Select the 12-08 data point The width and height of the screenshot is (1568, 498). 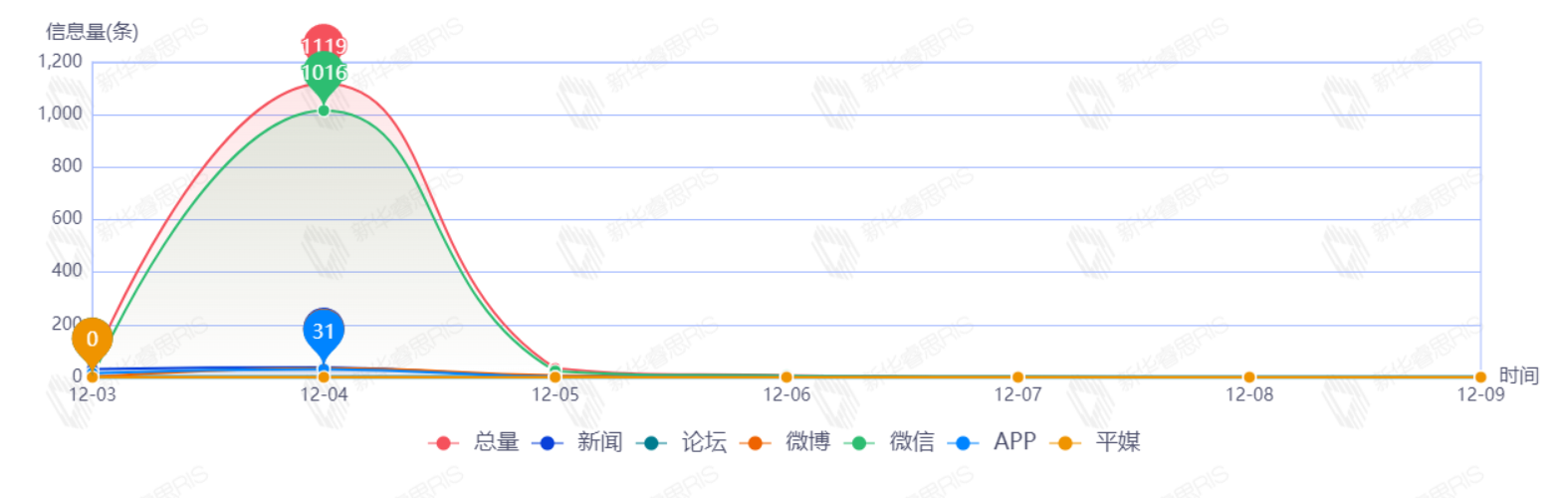tap(1249, 377)
